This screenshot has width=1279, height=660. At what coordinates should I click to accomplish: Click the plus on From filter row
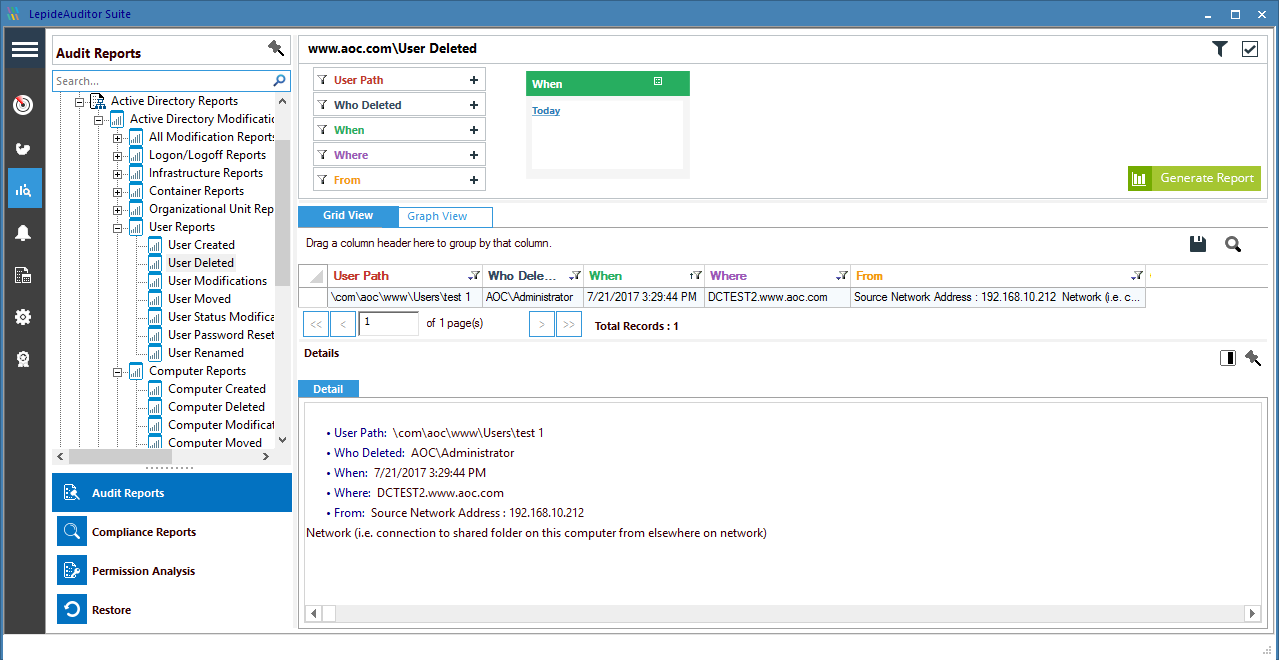click(473, 180)
